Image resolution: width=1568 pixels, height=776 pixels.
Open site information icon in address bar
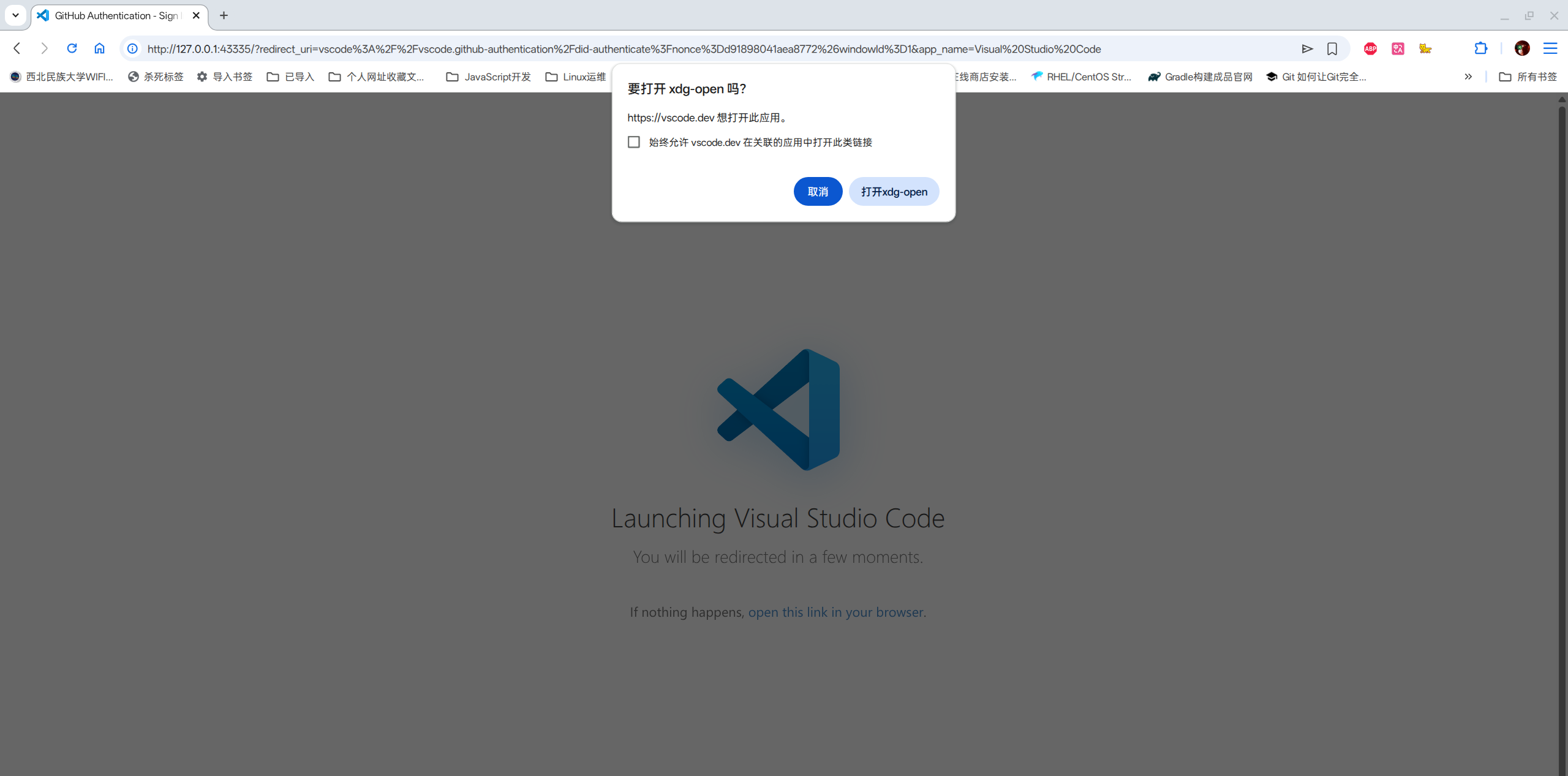(132, 48)
